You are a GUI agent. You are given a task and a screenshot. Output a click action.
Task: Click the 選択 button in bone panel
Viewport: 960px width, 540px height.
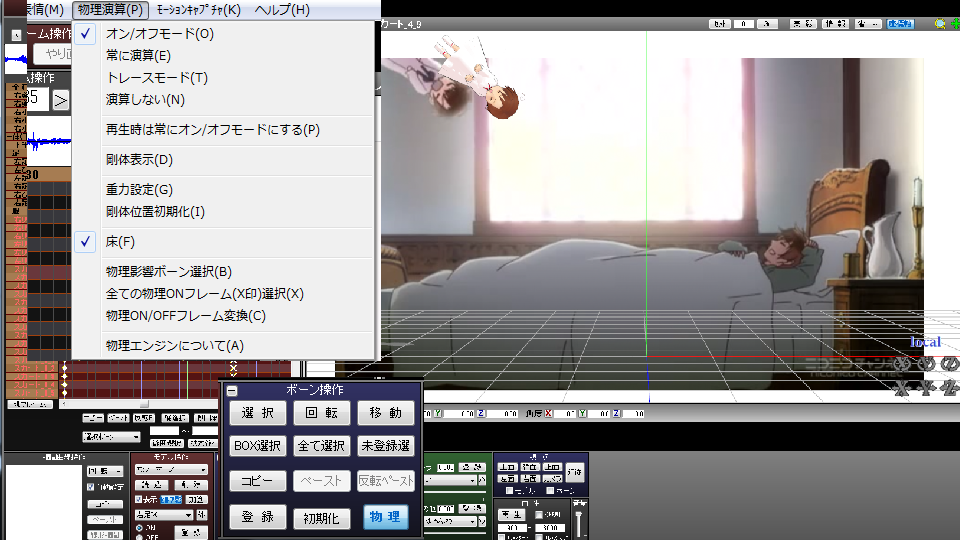(258, 413)
